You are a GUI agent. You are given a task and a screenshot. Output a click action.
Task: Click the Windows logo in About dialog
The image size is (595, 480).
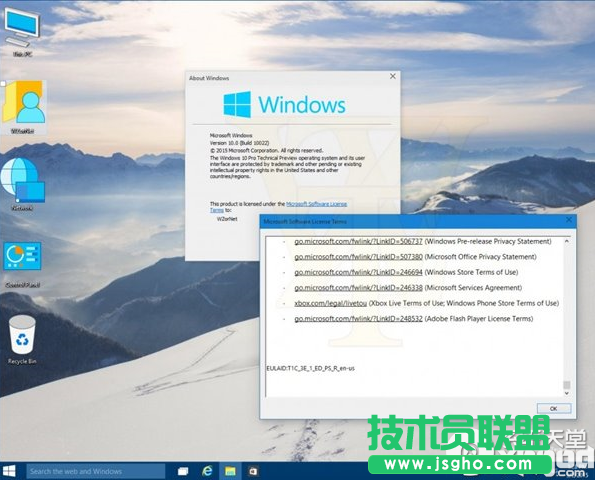tap(237, 104)
